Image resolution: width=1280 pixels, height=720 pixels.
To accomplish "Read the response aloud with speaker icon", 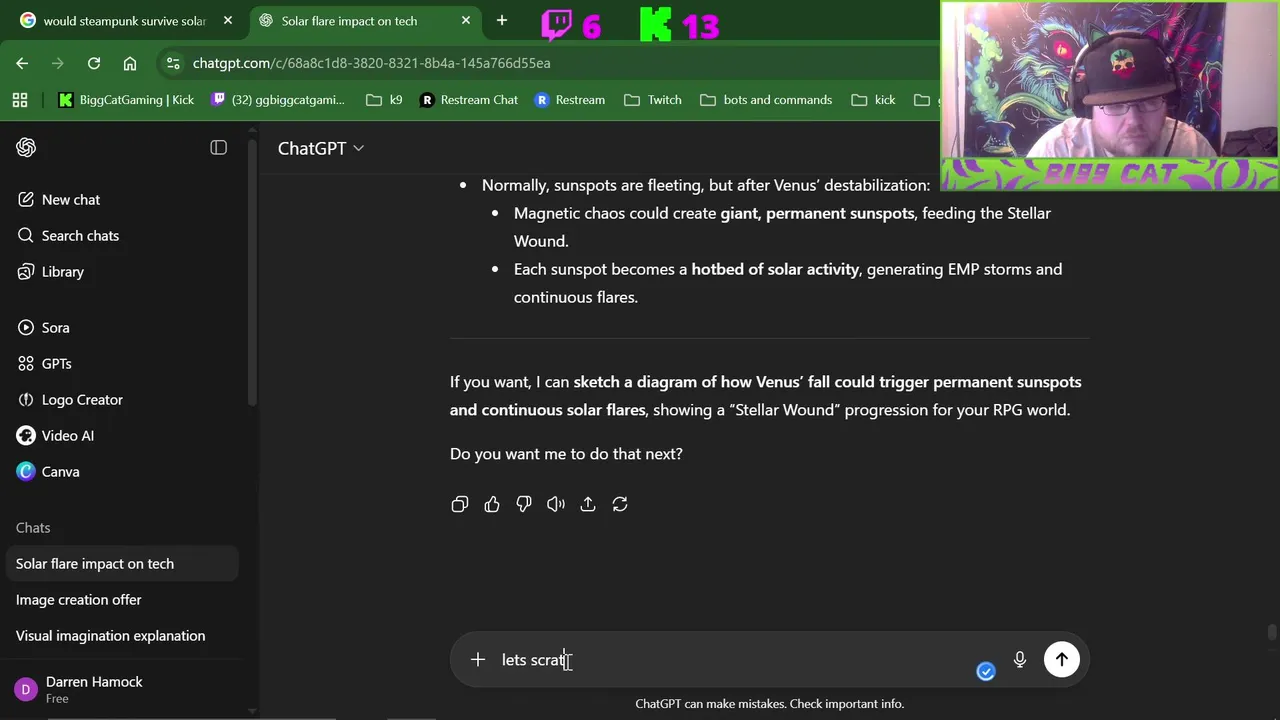I will [556, 505].
